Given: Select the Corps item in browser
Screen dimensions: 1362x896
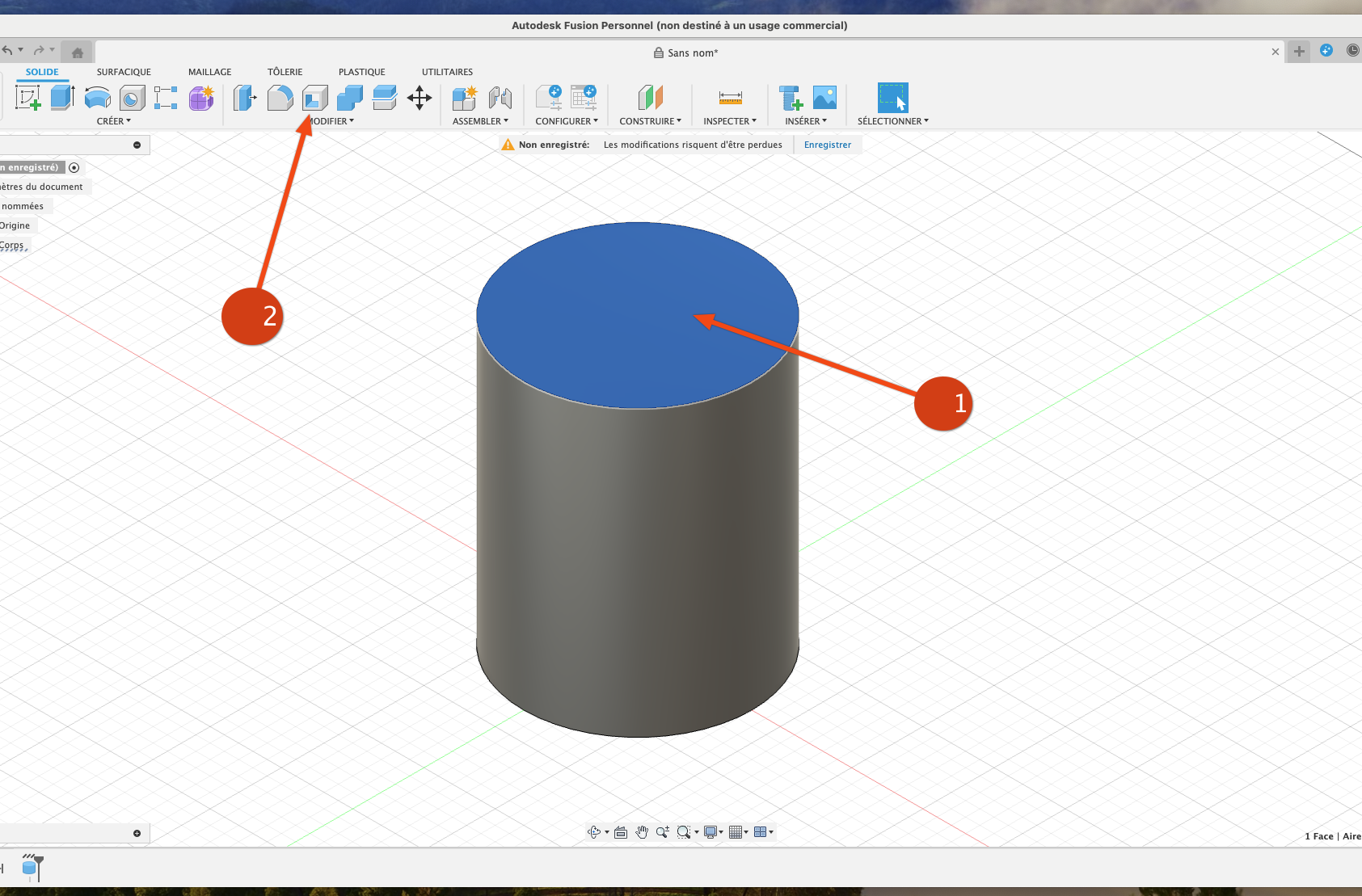Looking at the screenshot, I should 12,245.
